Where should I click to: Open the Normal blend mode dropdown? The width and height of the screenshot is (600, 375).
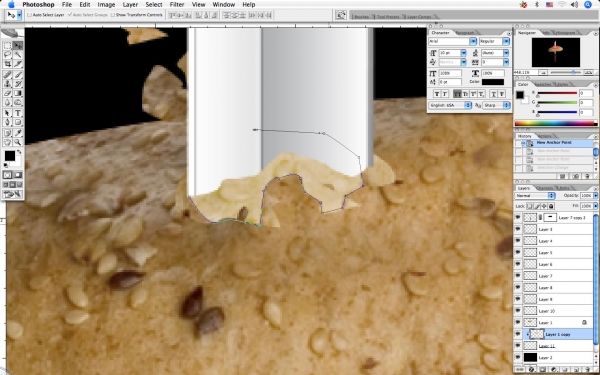coord(535,195)
